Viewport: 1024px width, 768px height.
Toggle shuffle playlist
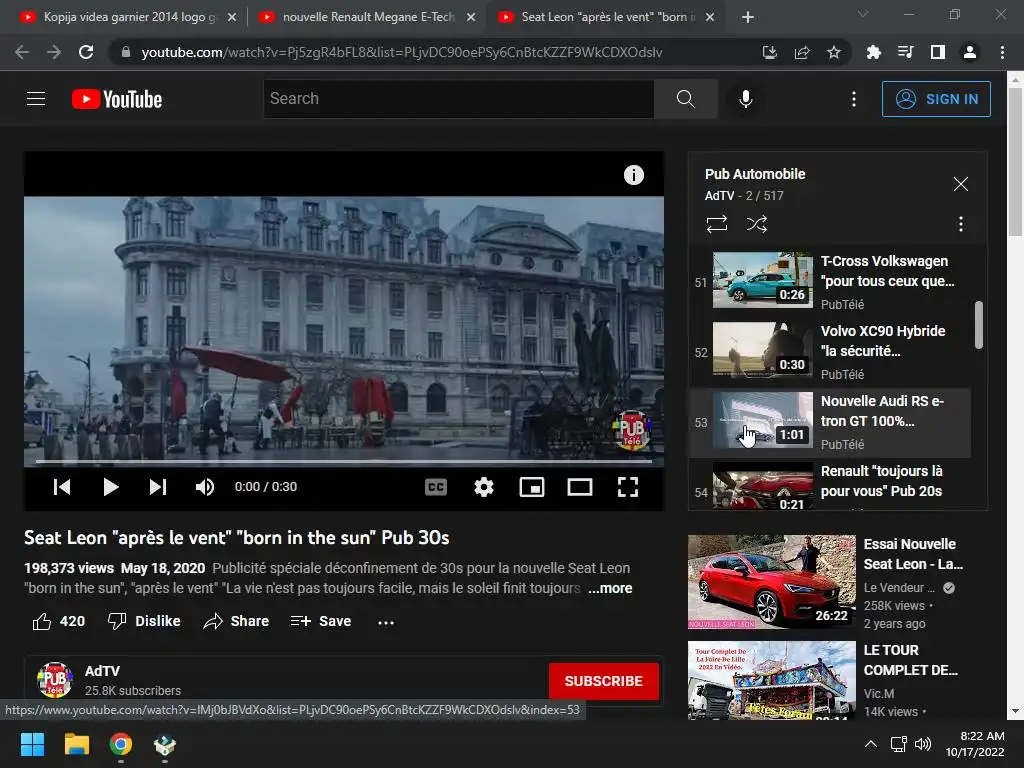pyautogui.click(x=757, y=224)
